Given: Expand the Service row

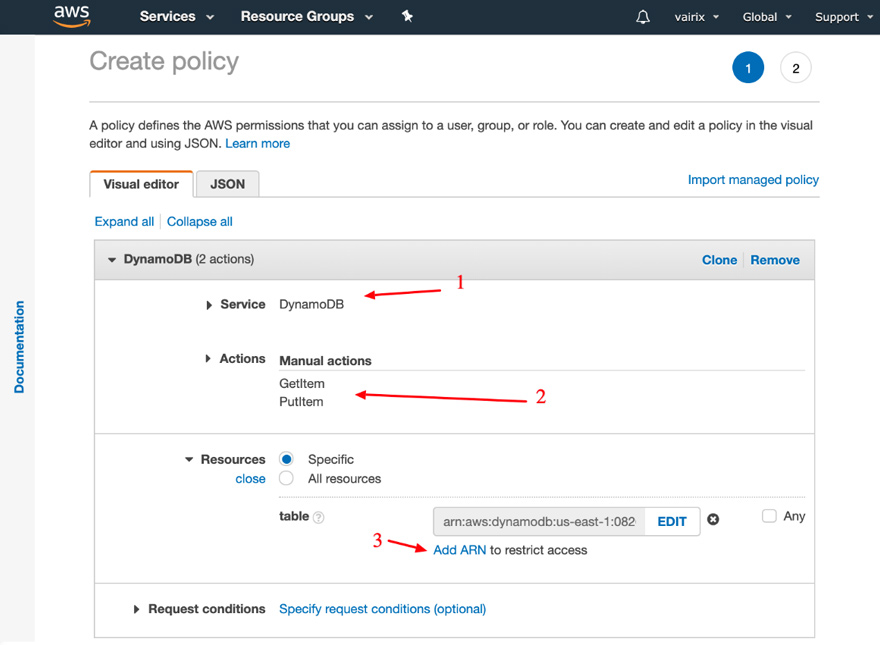Looking at the screenshot, I should 209,305.
